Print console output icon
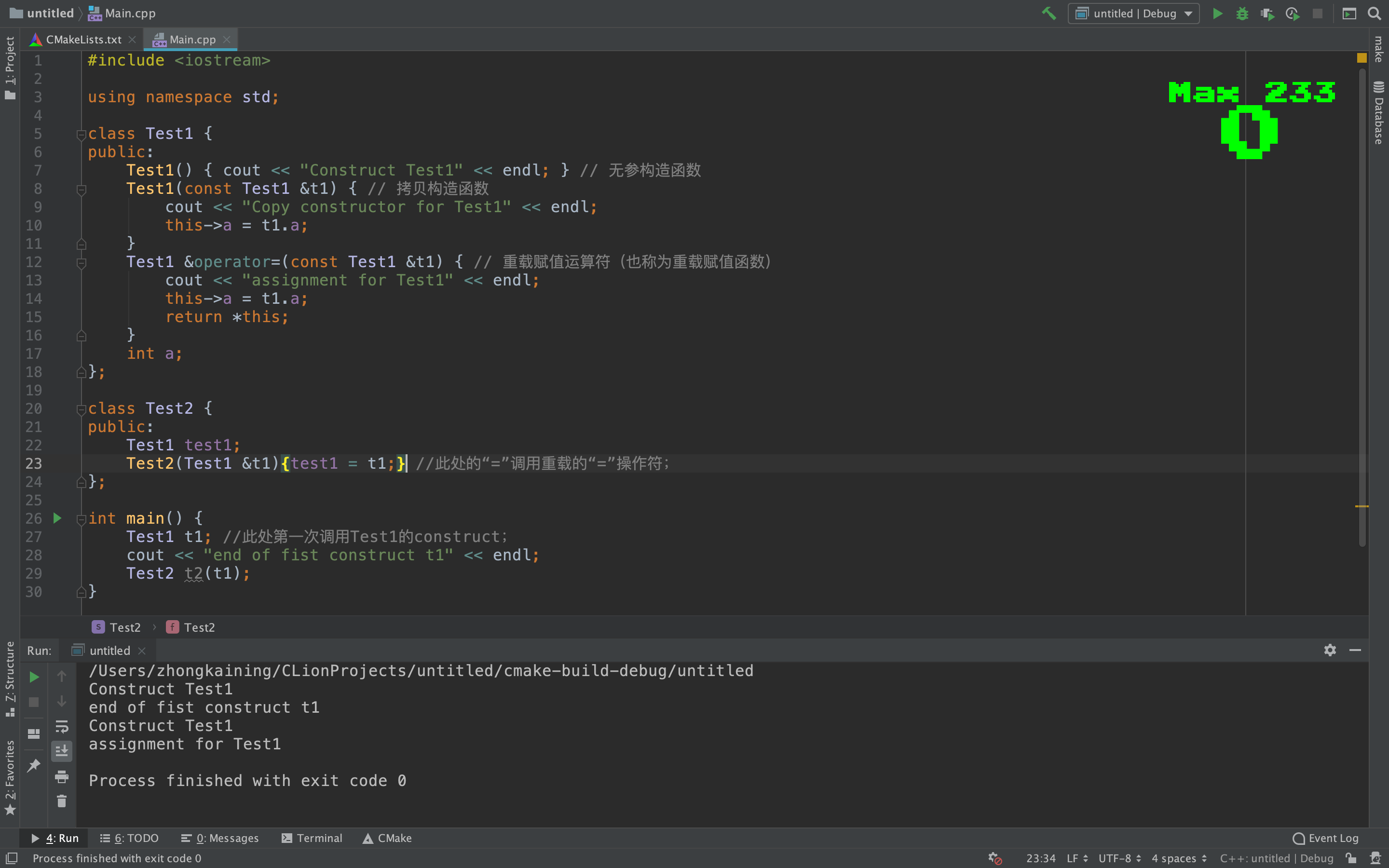The height and width of the screenshot is (868, 1389). (x=61, y=777)
